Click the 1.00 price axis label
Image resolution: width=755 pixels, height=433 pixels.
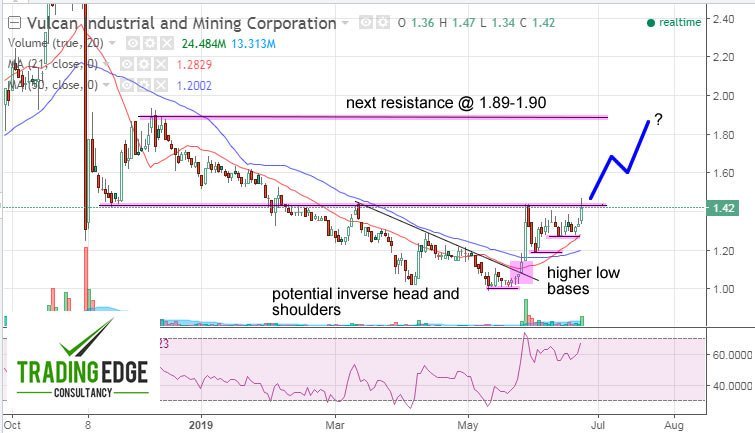coord(724,289)
